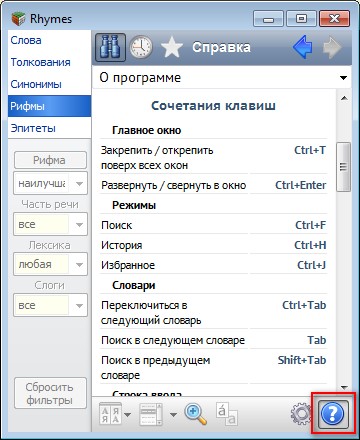Click the 'Сочетания клавиш' heading
Screen dimensions: 360x440
coord(213,106)
